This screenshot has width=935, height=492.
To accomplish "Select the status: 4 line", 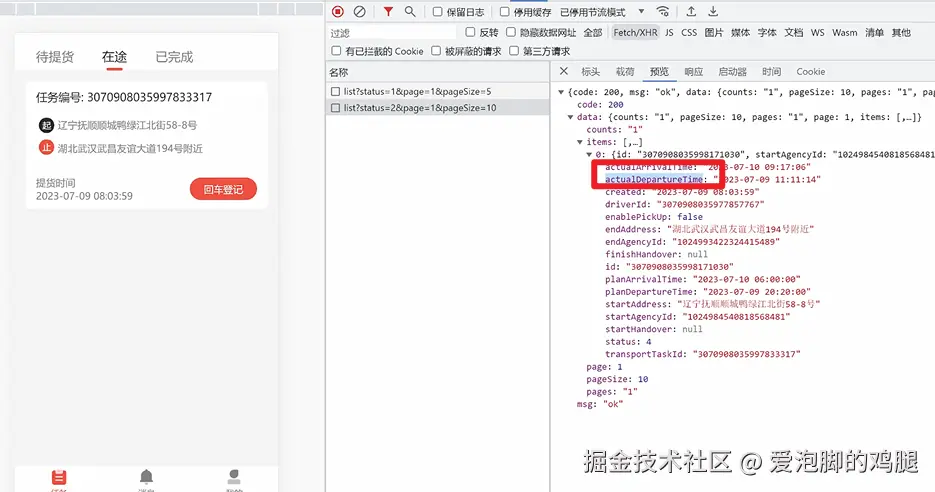I will [628, 342].
